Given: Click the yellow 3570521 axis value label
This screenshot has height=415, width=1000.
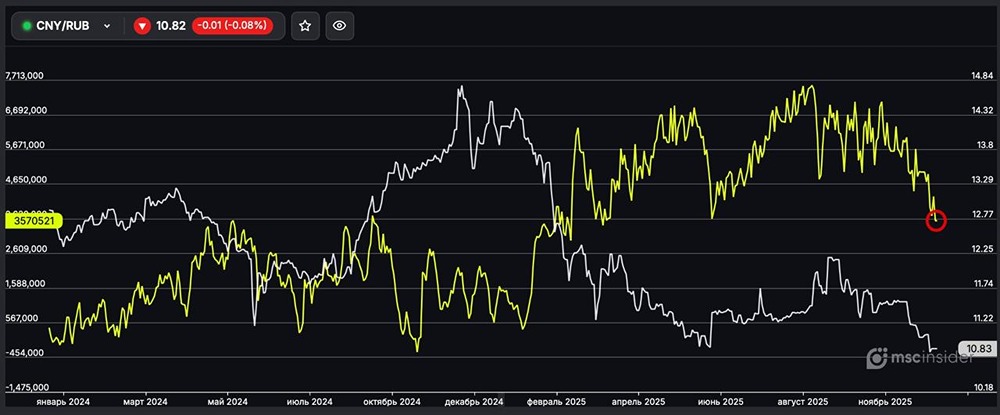Looking at the screenshot, I should coord(35,219).
